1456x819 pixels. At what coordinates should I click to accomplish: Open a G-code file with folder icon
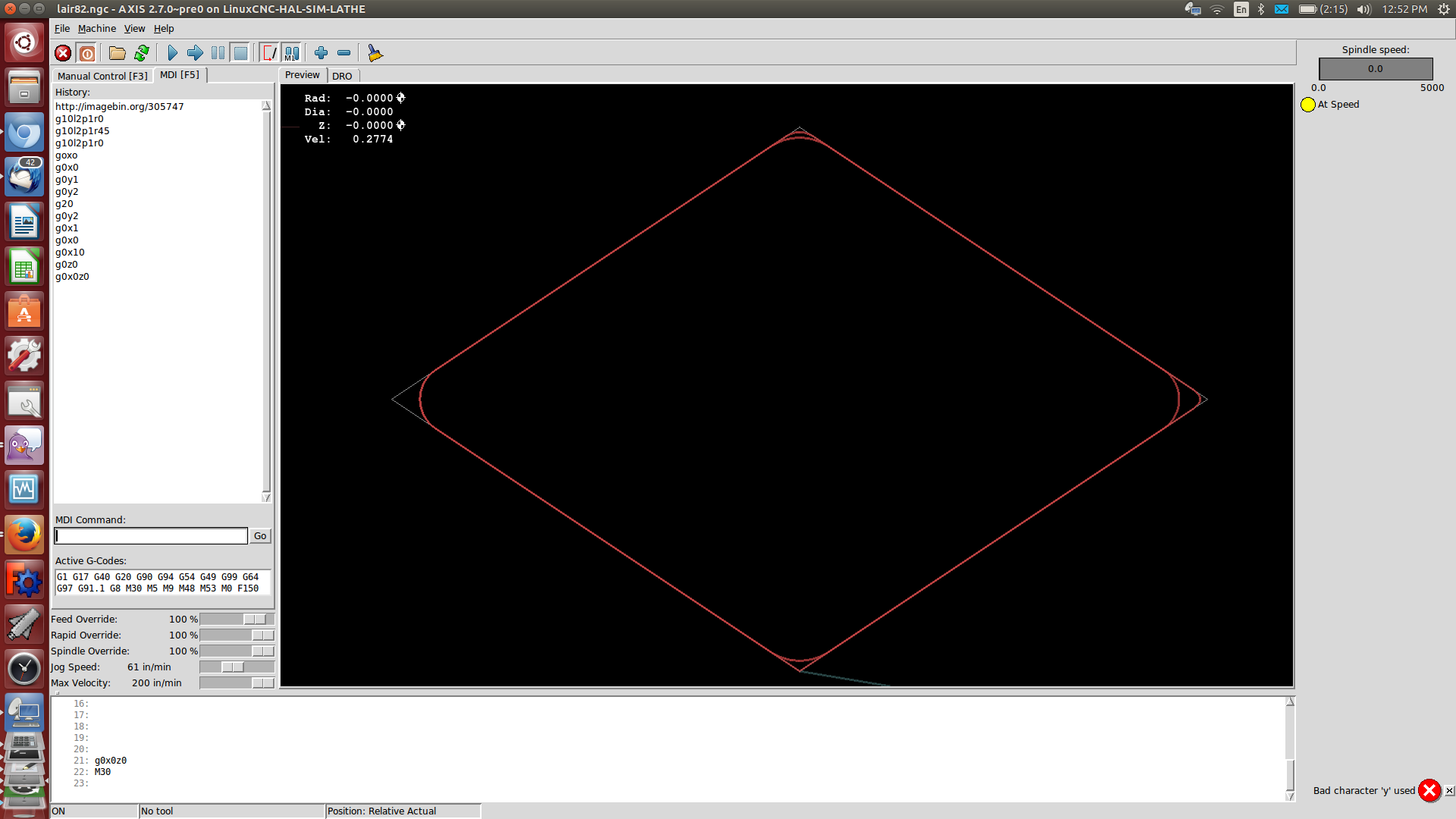tap(117, 53)
